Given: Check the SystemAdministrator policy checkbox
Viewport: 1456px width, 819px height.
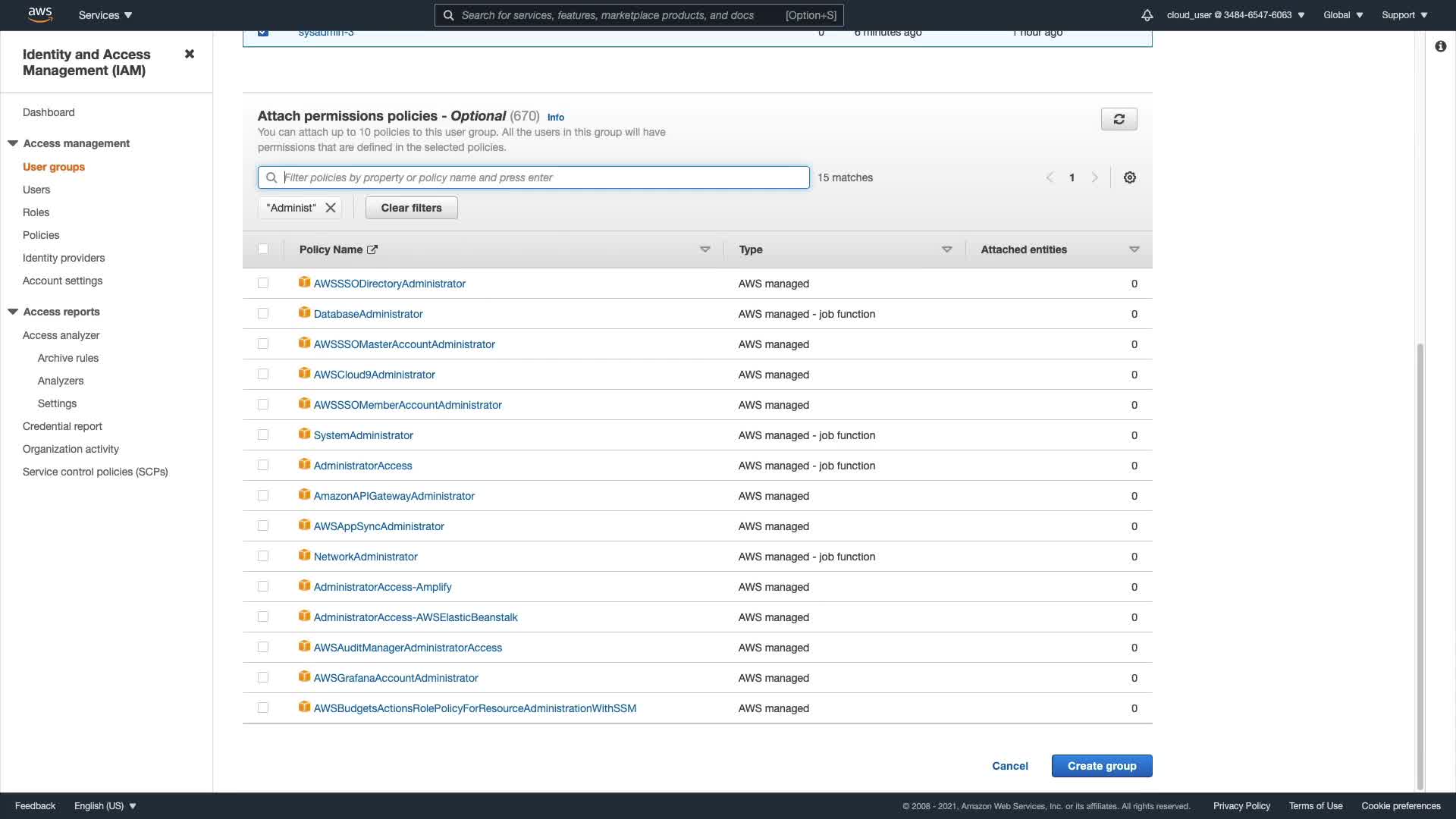Looking at the screenshot, I should point(263,435).
